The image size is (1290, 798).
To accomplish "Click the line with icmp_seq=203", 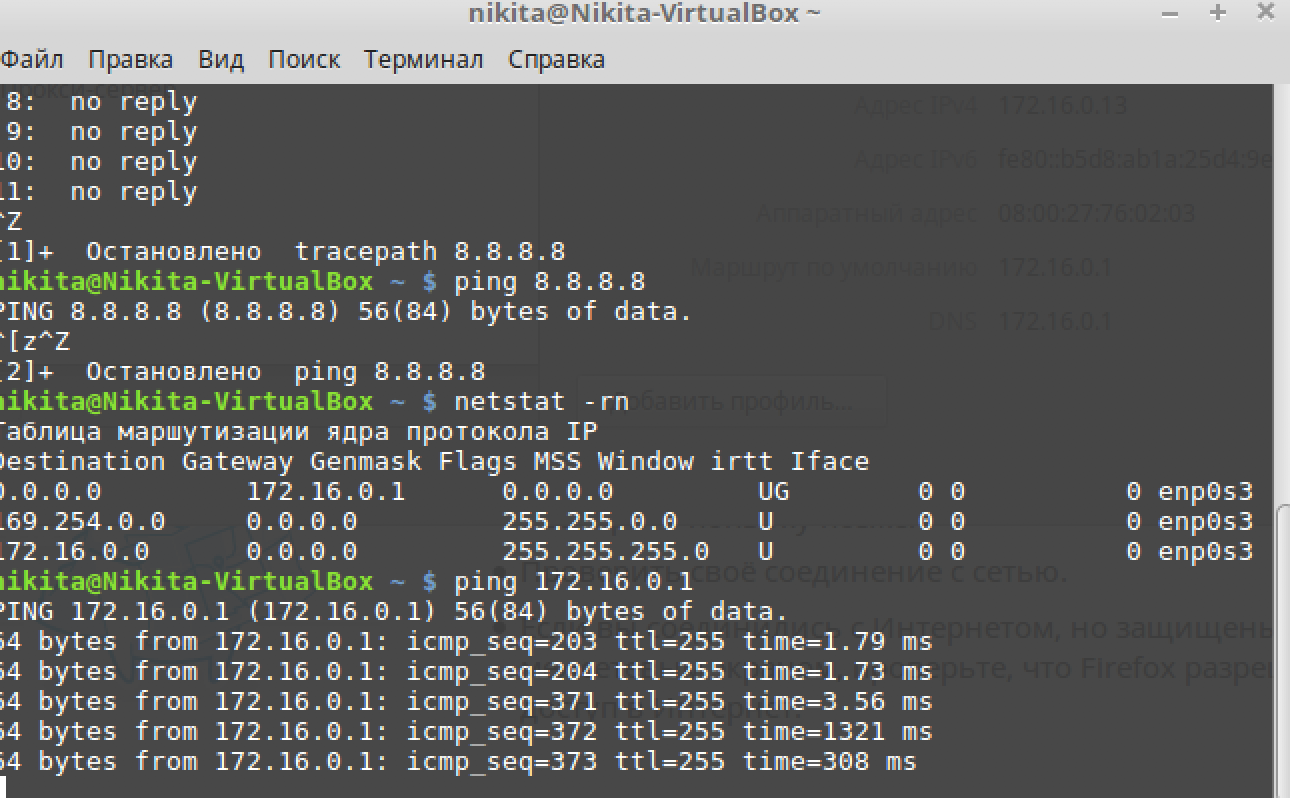I will tap(466, 641).
